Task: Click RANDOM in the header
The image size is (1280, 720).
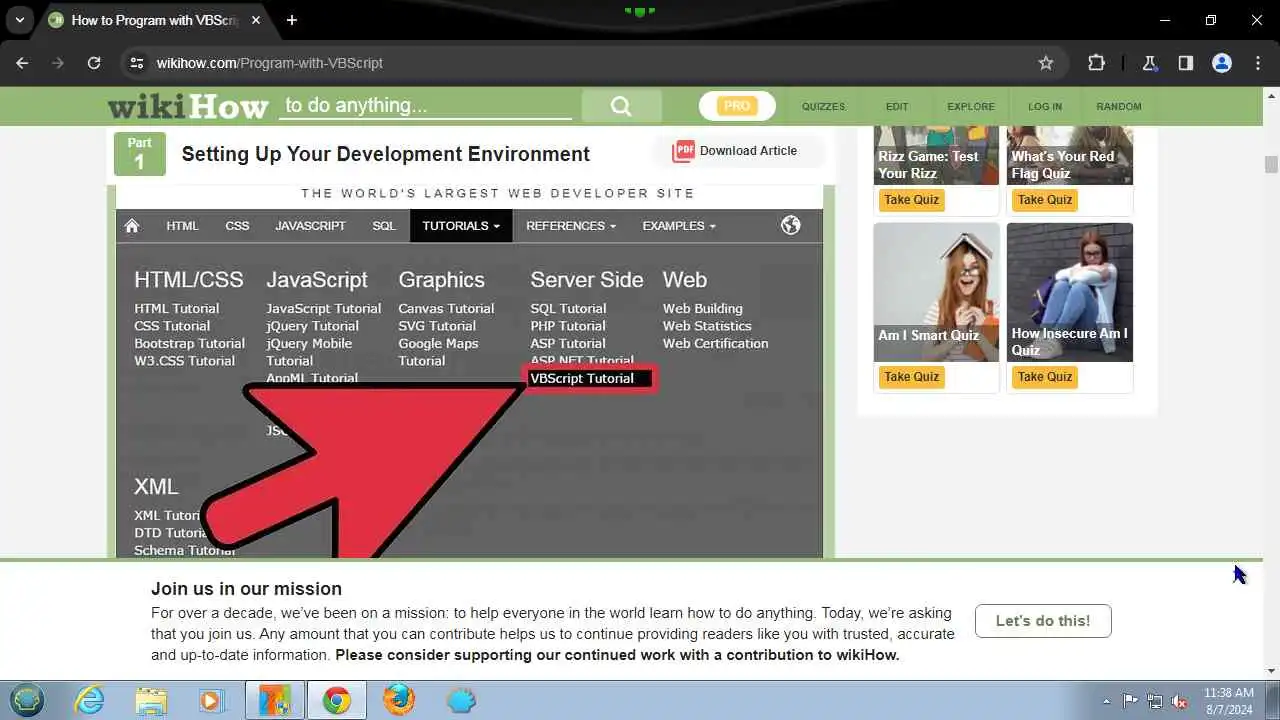Action: tap(1118, 106)
